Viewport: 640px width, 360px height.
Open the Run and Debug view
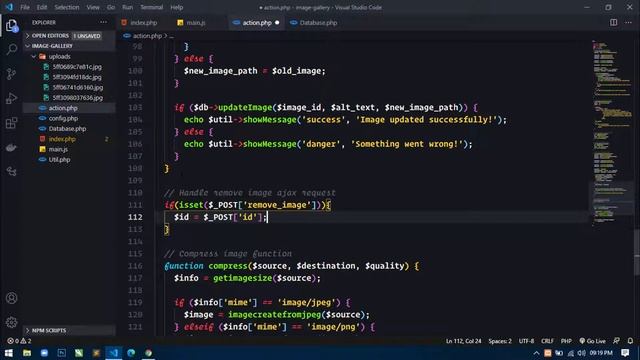pos(11,98)
